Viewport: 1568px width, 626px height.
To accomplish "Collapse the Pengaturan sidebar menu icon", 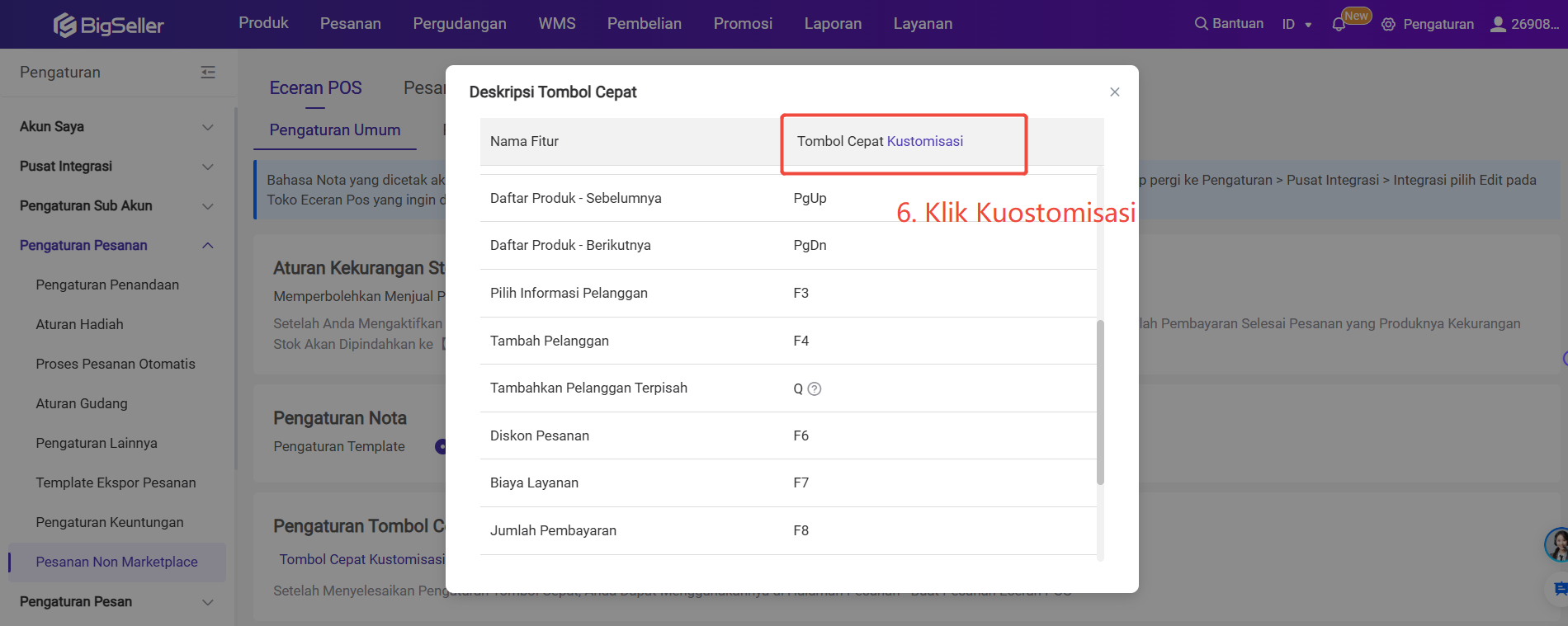I will click(x=208, y=73).
